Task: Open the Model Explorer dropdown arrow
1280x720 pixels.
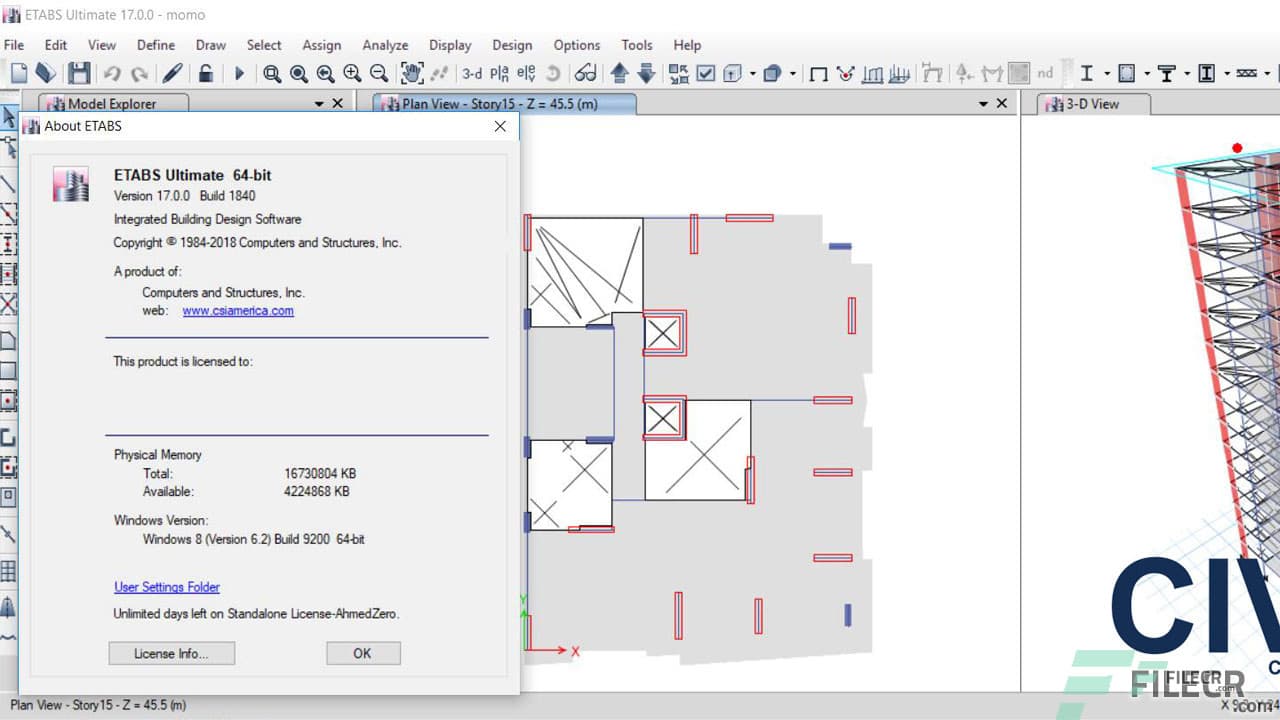Action: (318, 102)
